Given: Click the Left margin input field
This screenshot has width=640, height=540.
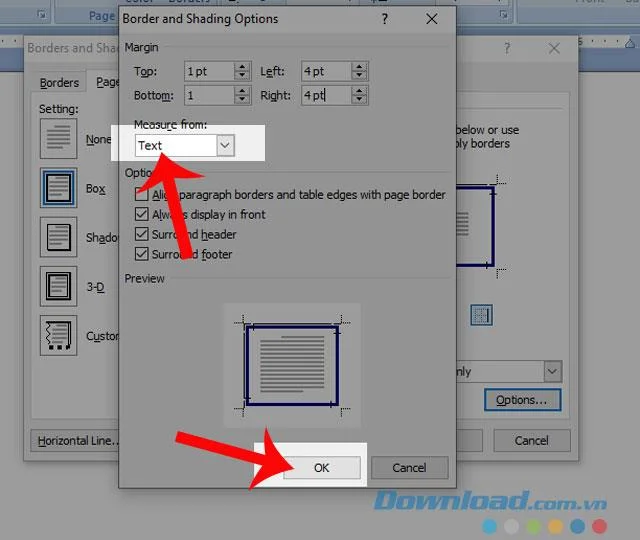Looking at the screenshot, I should (327, 71).
